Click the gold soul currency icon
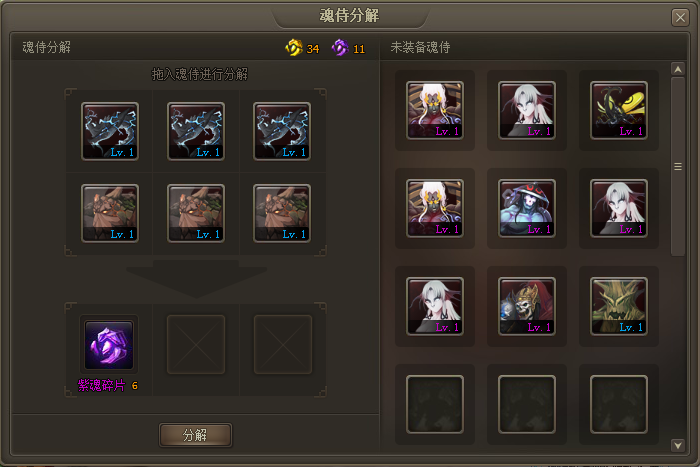Screen dimensions: 700x467 [294, 48]
